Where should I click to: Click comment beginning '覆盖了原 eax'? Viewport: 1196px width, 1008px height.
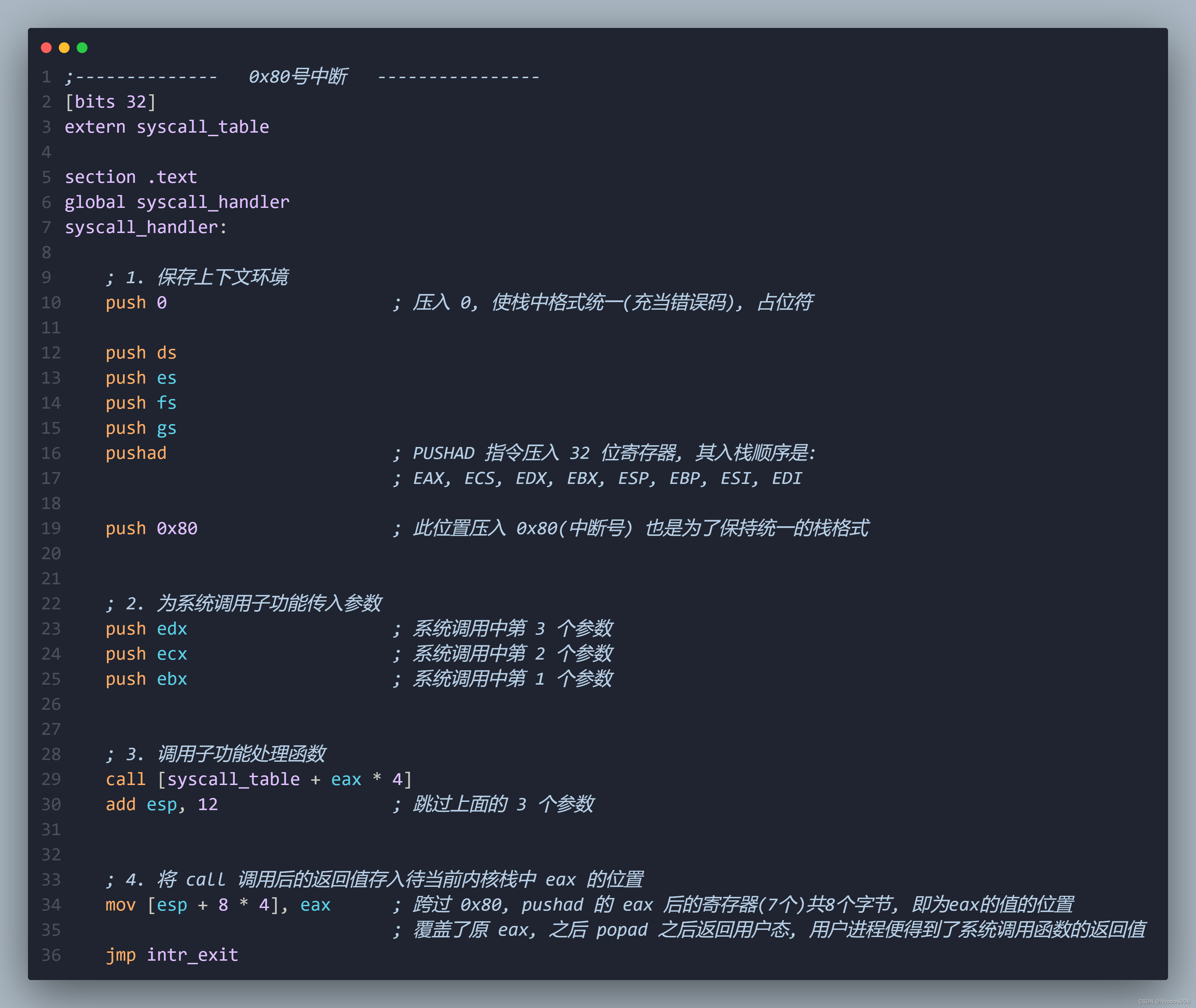(x=769, y=930)
